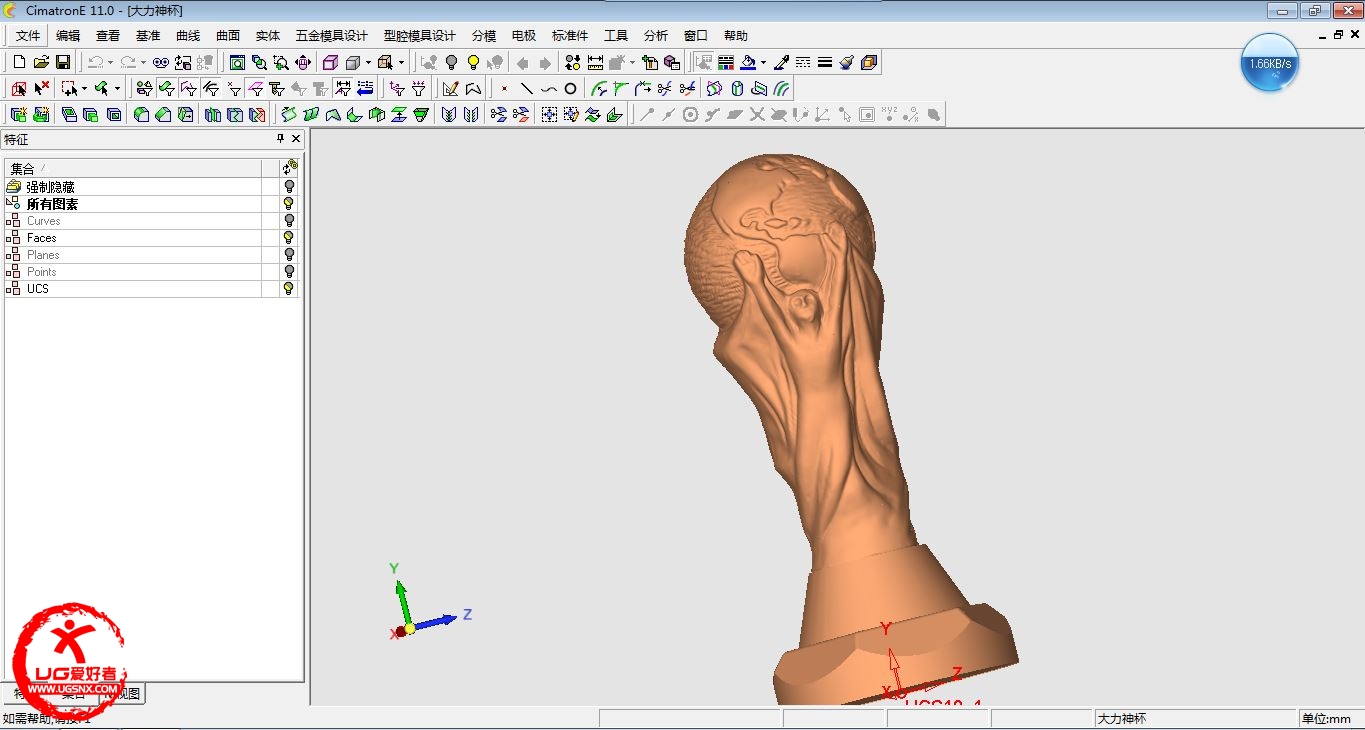
Task: Zoom to fit all with the framed magnifier icon
Action: point(237,62)
